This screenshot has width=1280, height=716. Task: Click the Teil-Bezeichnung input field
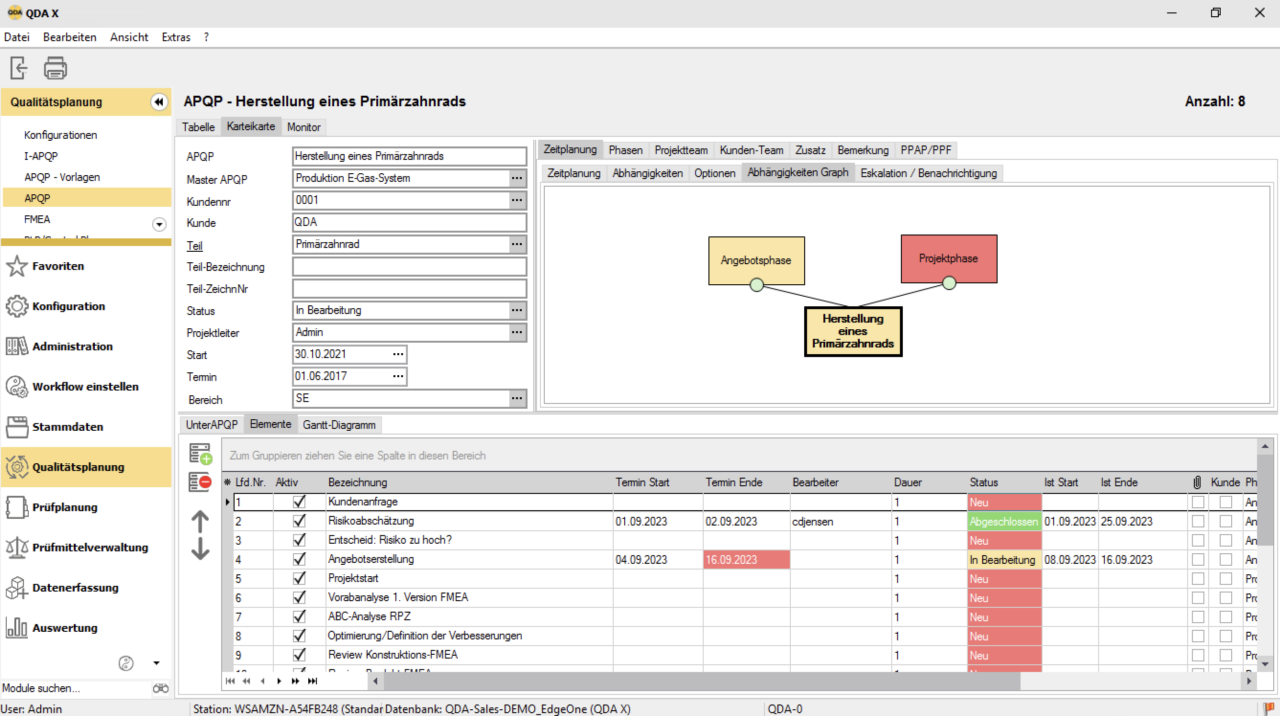pyautogui.click(x=409, y=267)
